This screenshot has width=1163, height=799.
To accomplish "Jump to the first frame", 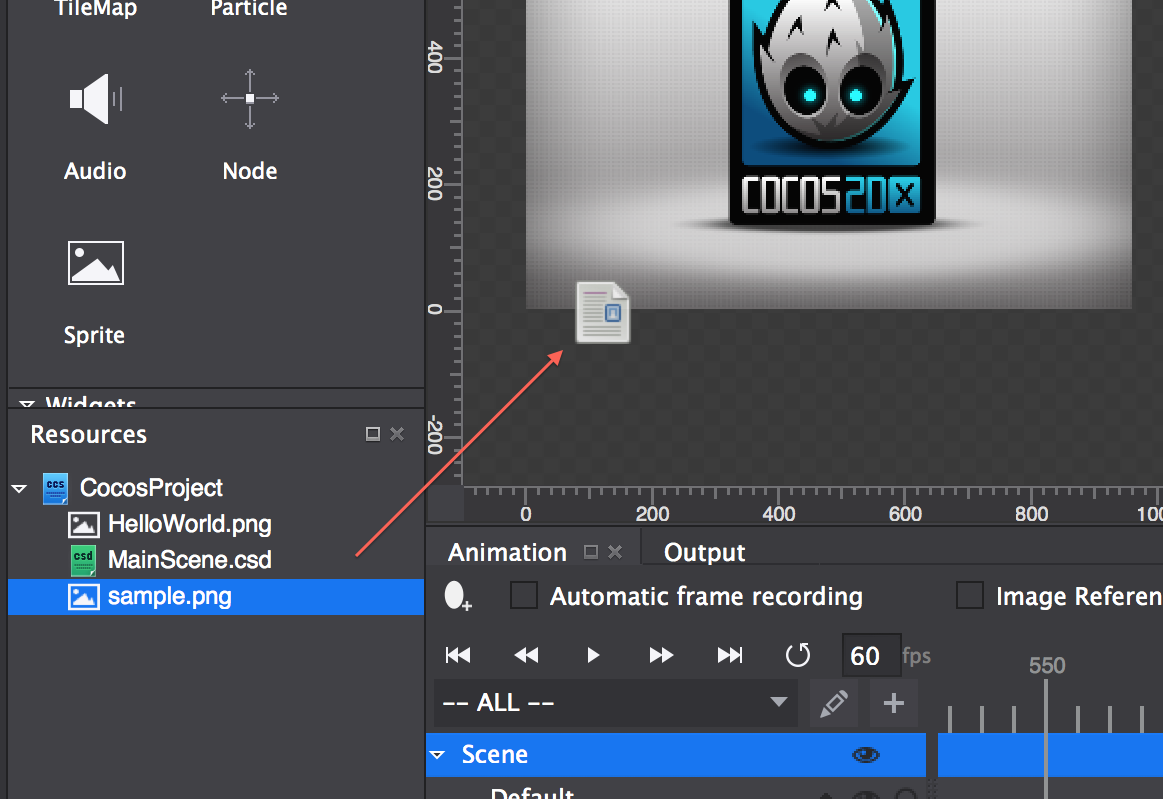I will click(x=458, y=655).
